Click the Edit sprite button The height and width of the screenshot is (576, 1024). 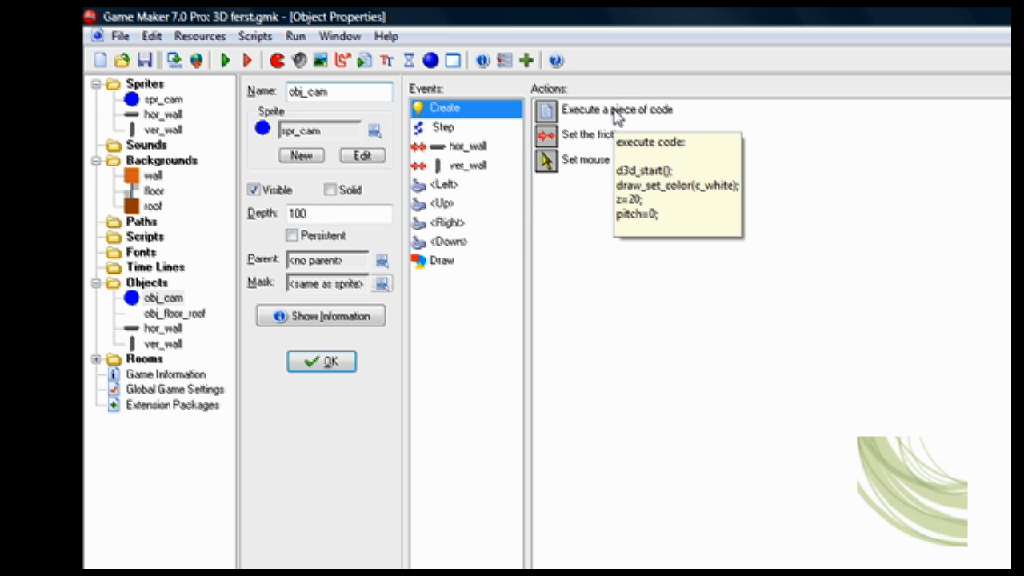362,156
